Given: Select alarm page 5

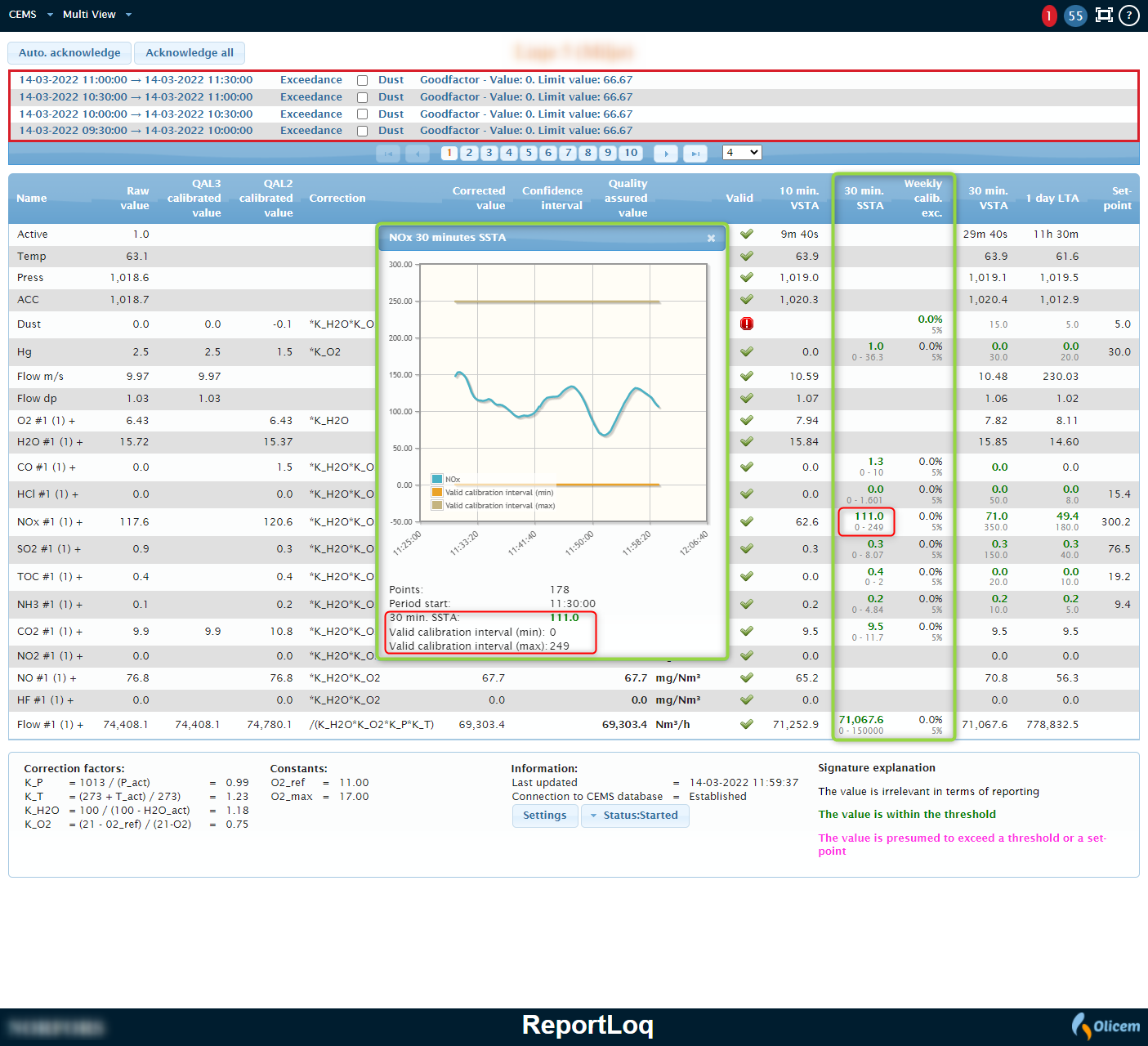Looking at the screenshot, I should [529, 153].
